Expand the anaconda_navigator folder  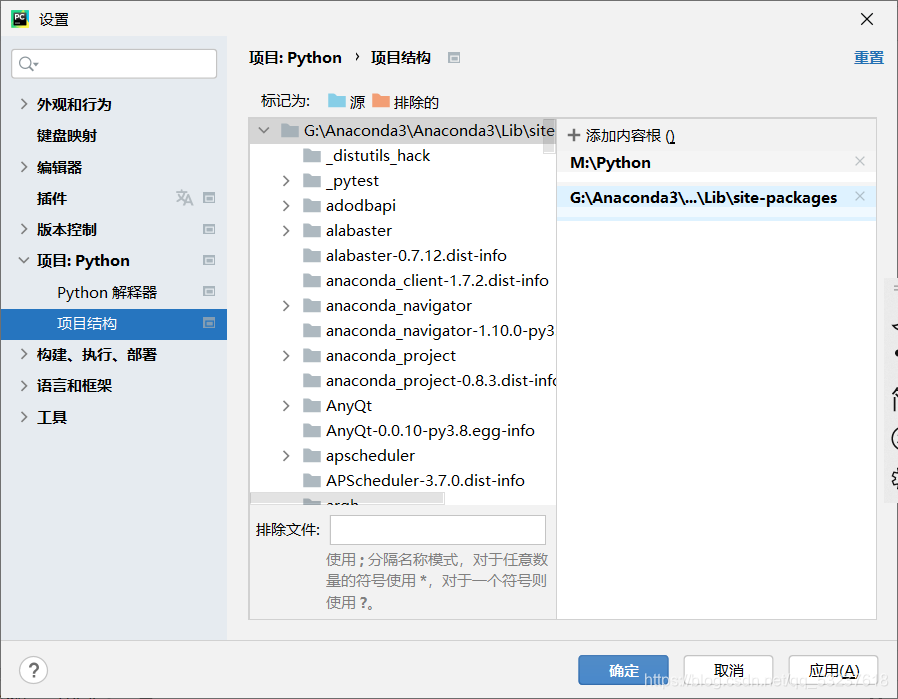286,306
